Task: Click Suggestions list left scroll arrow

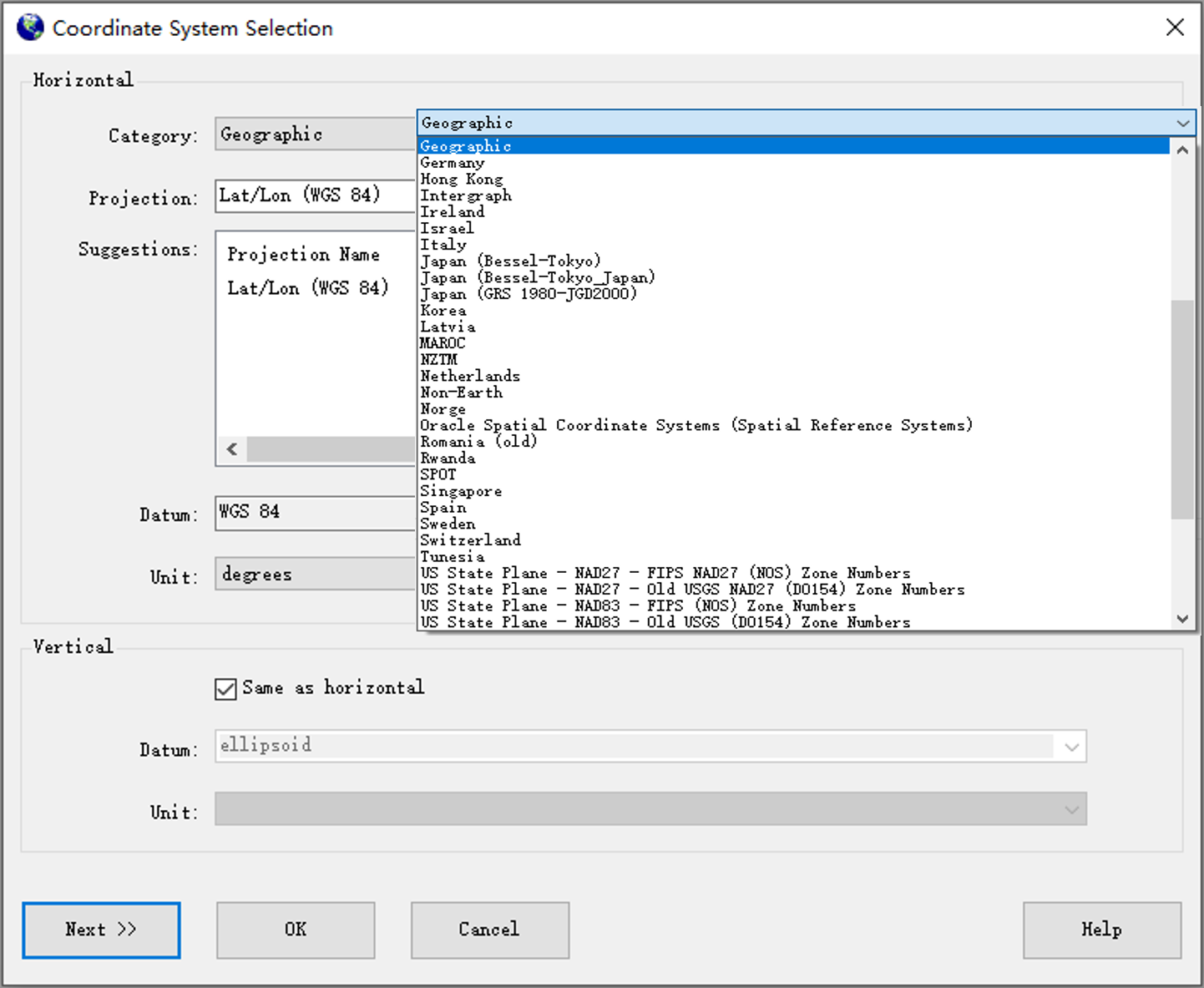Action: click(232, 449)
